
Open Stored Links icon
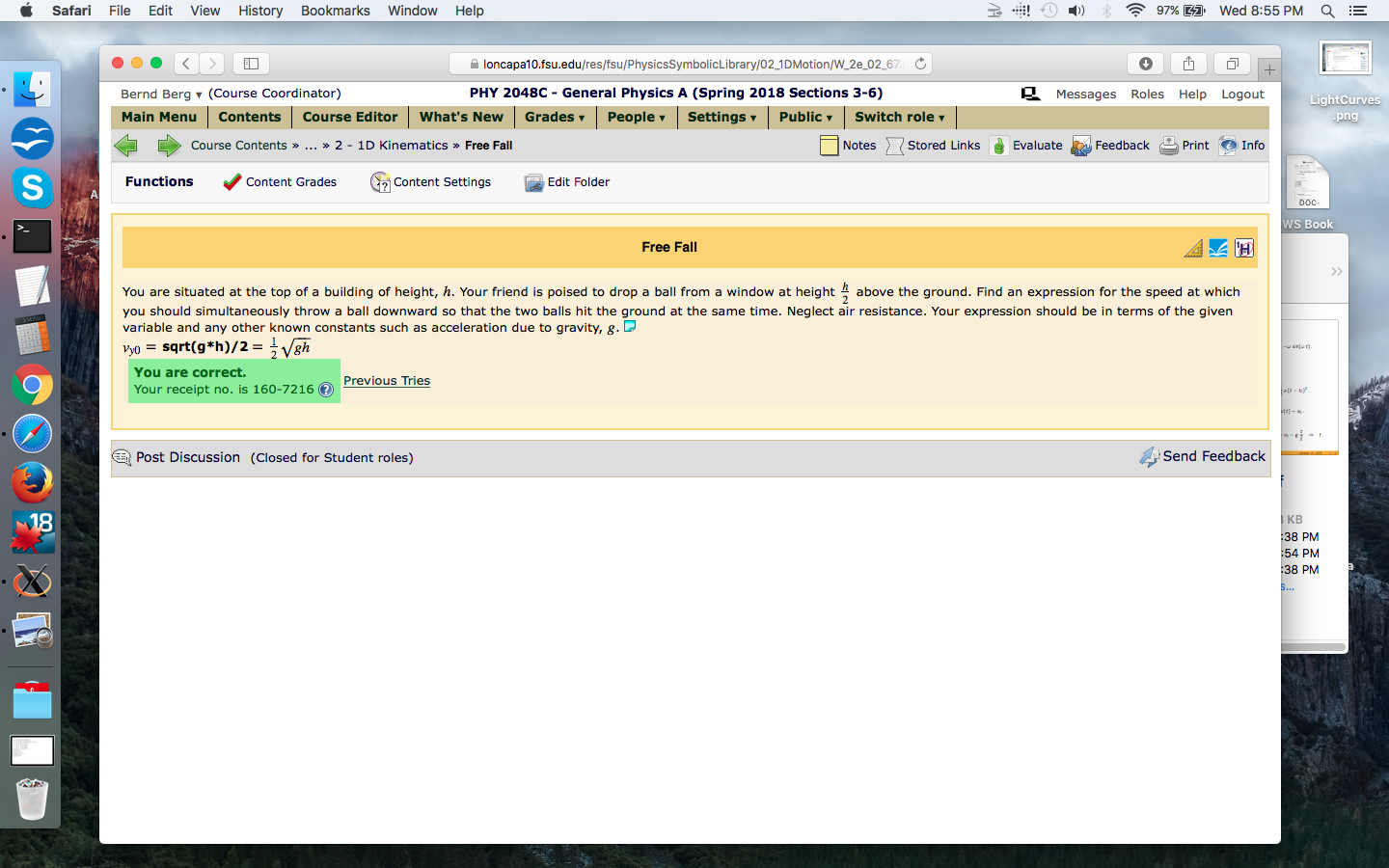pyautogui.click(x=894, y=146)
